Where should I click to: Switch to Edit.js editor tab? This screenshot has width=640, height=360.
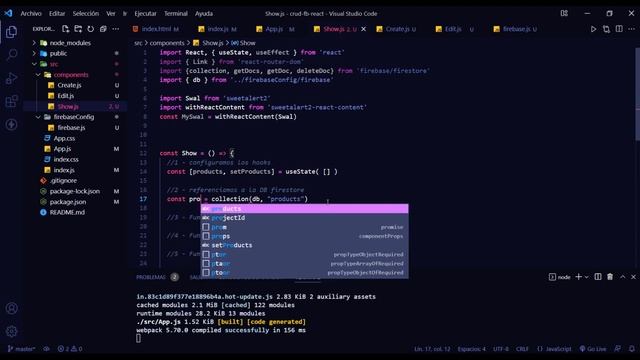453,29
